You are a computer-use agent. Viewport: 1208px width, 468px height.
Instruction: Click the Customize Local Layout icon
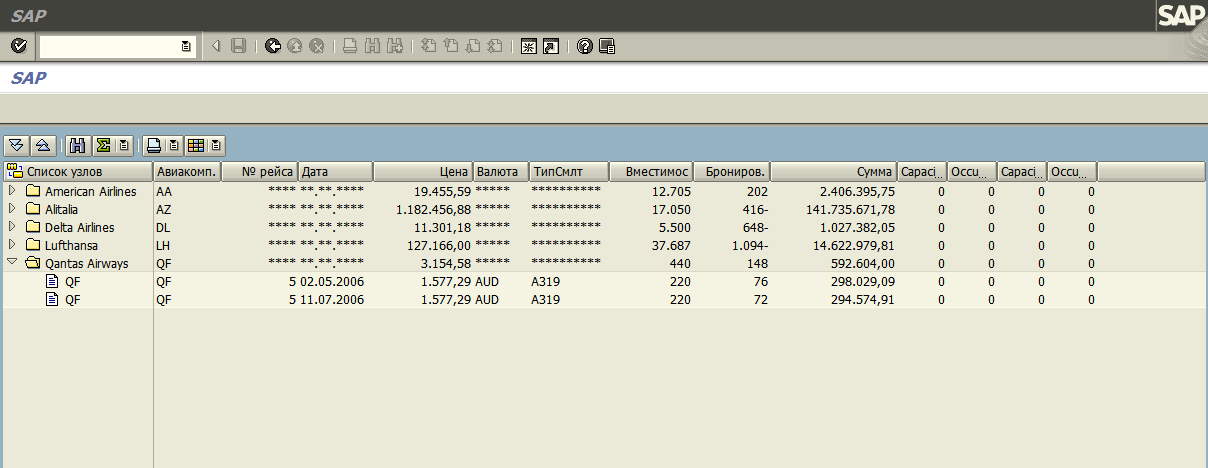(x=607, y=46)
